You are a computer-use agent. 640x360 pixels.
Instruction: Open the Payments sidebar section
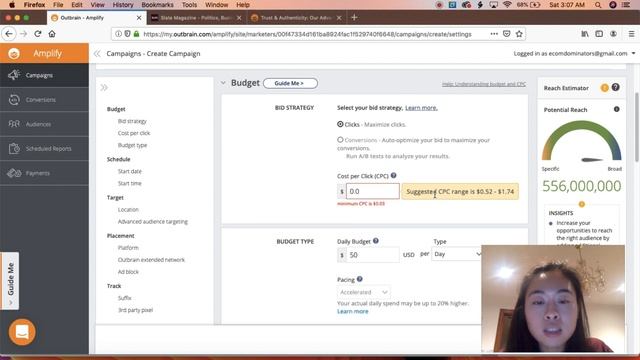(x=44, y=173)
